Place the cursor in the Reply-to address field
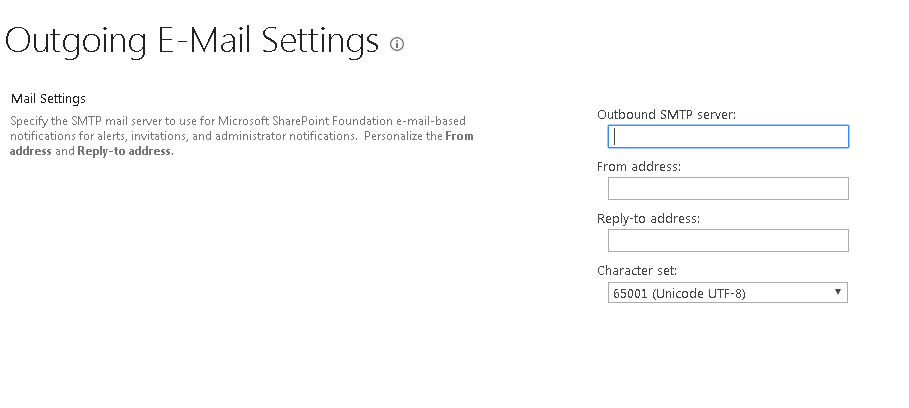The width and height of the screenshot is (909, 408). [x=728, y=241]
